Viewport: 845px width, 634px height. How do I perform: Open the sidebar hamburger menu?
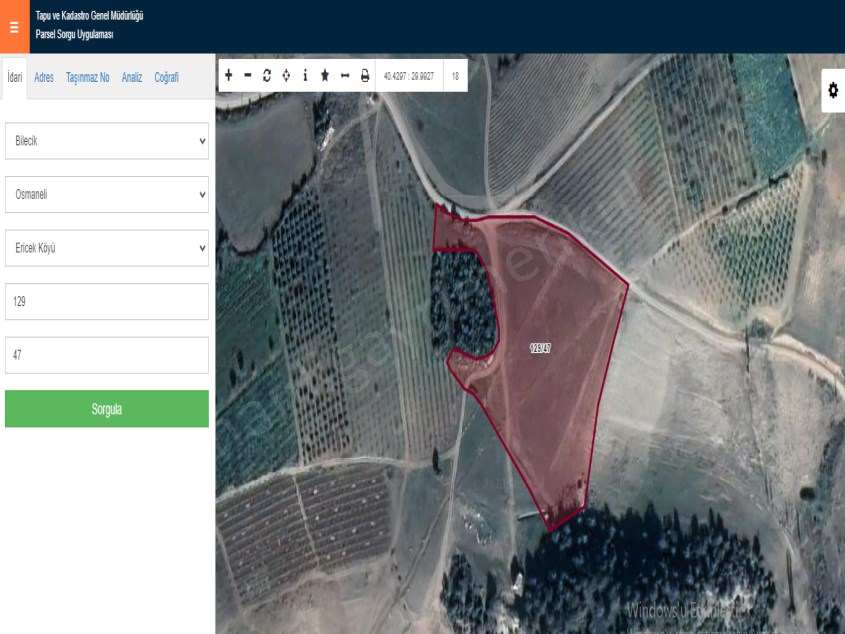coord(13,29)
